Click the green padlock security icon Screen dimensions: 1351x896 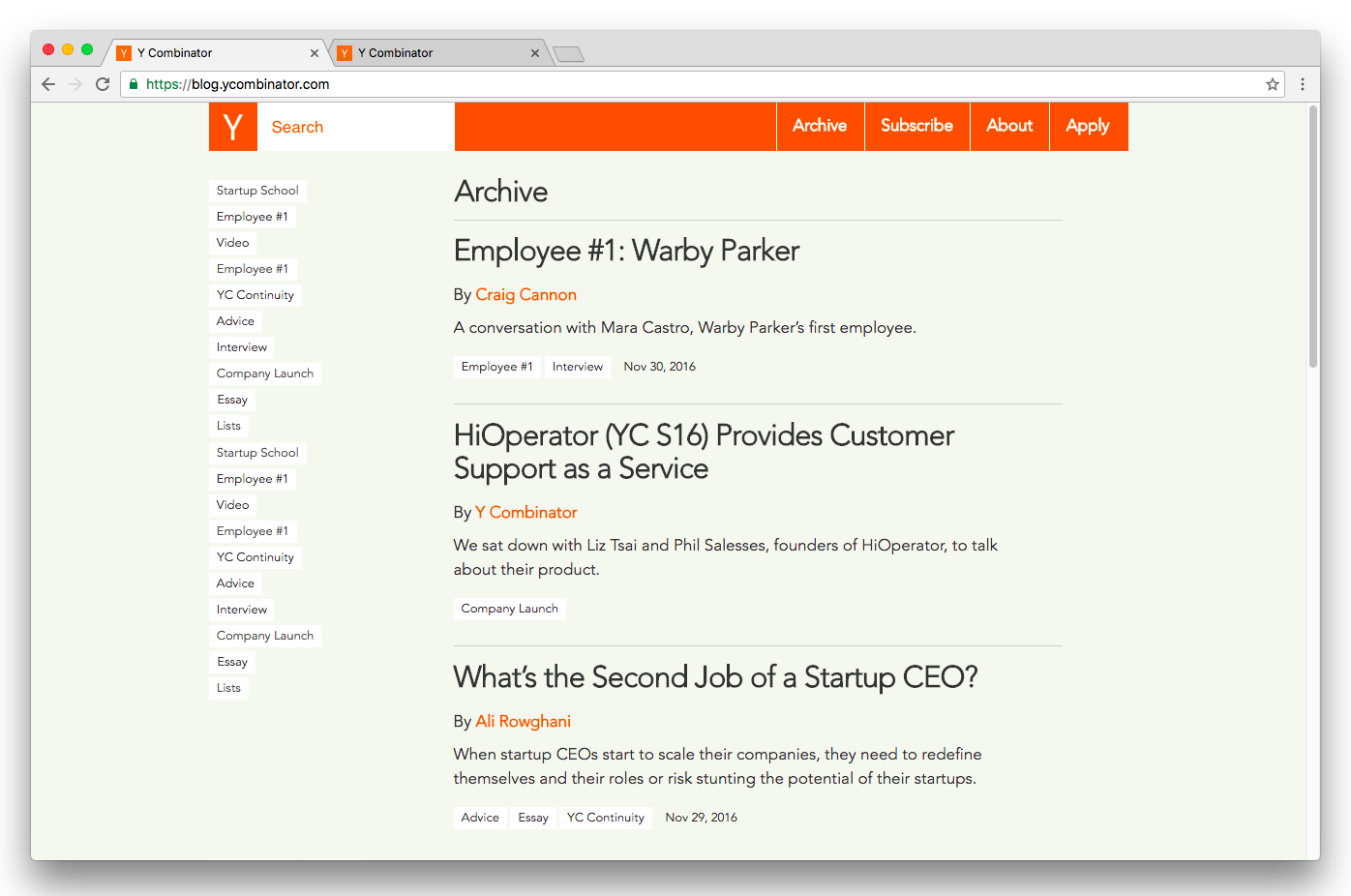click(134, 84)
